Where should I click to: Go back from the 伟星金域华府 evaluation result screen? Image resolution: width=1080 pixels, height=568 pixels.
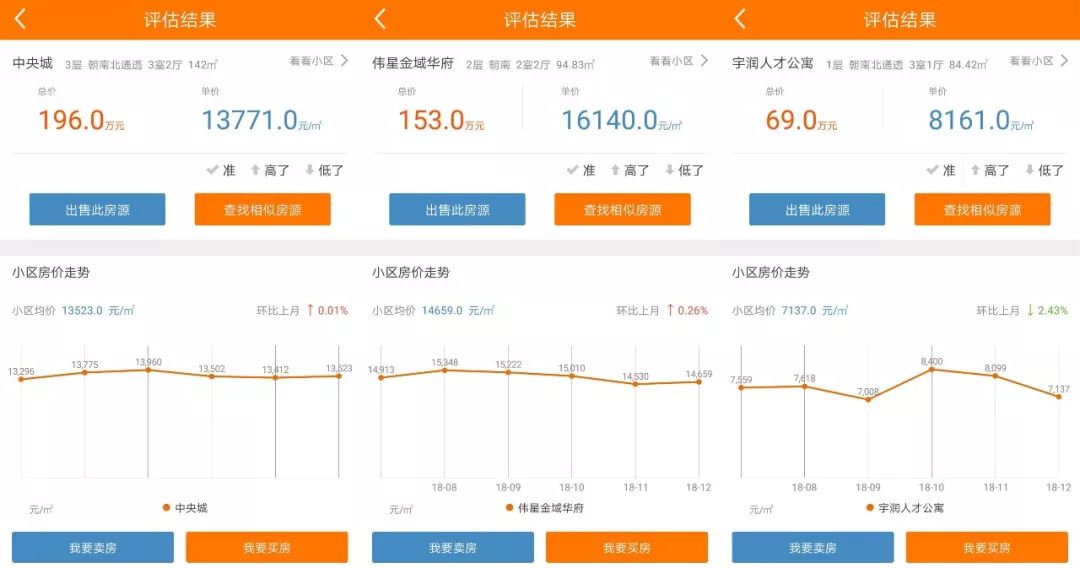[x=380, y=19]
